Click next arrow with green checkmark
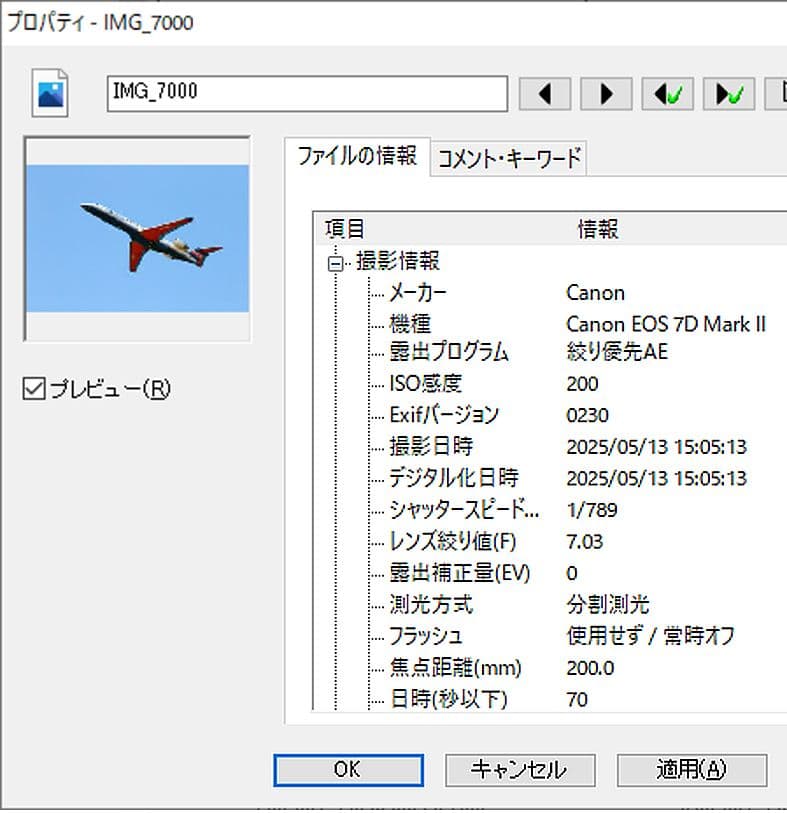787x813 pixels. pyautogui.click(x=728, y=94)
